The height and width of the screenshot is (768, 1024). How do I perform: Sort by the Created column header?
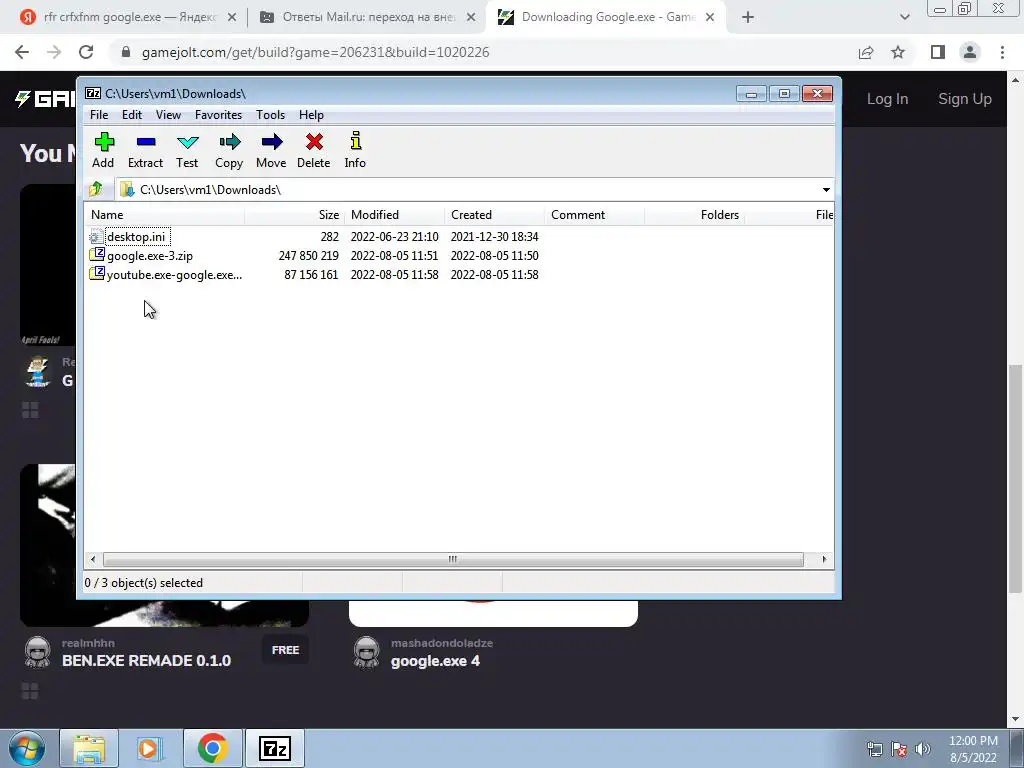tap(494, 215)
